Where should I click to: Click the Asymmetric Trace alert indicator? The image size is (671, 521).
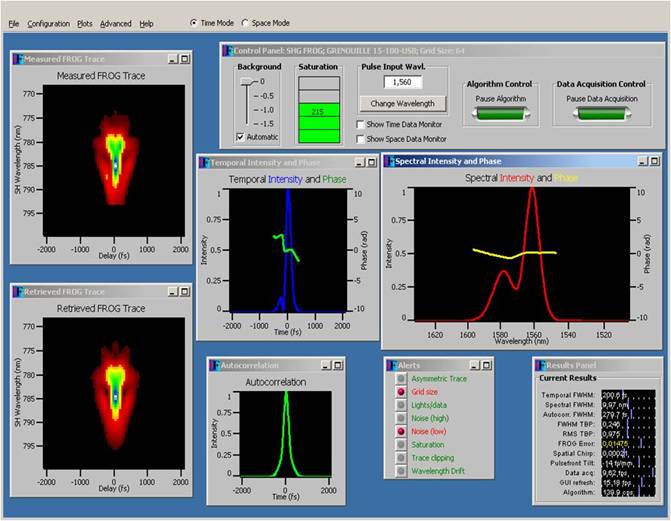click(401, 379)
